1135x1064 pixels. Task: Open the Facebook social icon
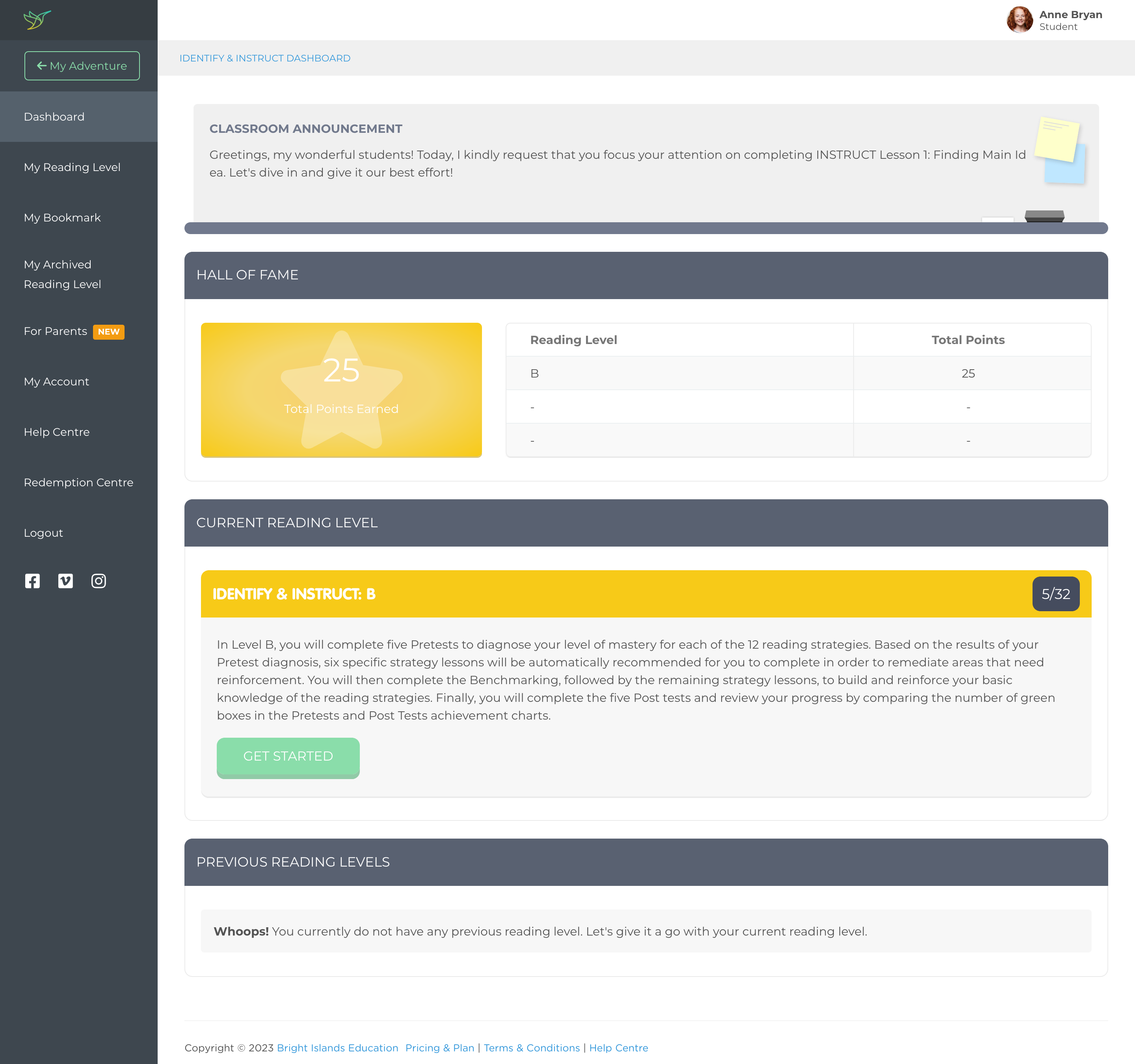click(33, 581)
